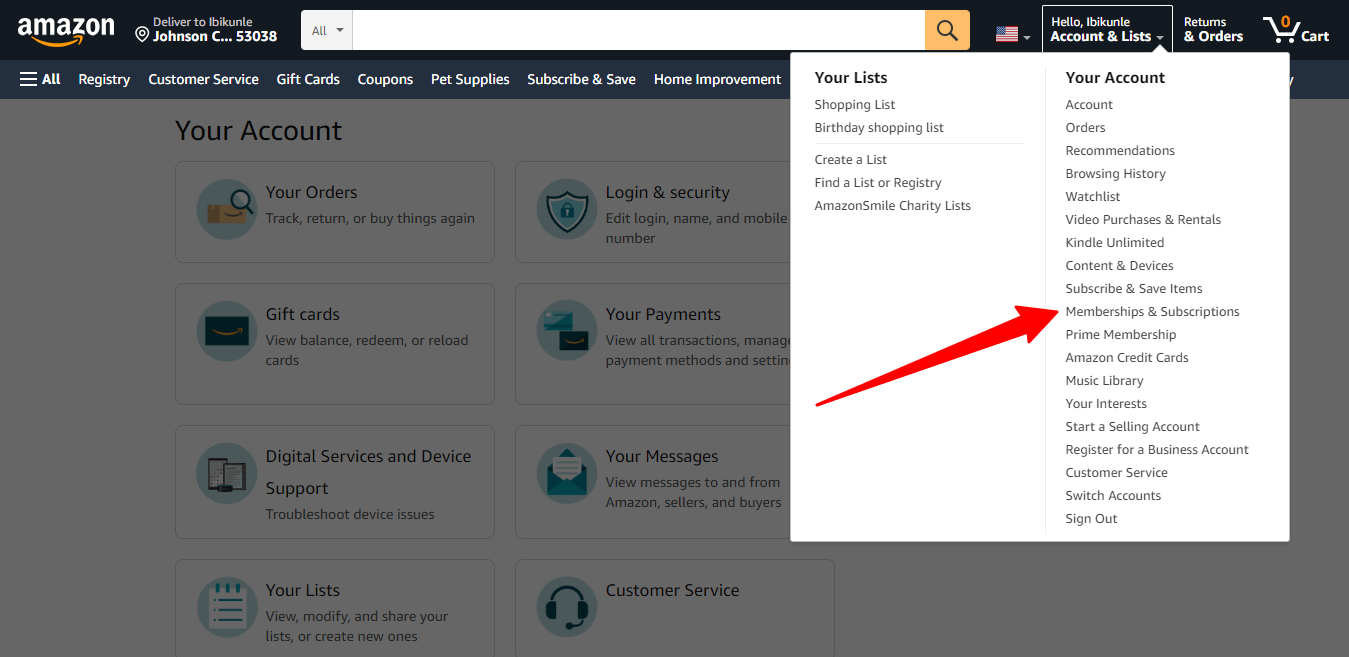This screenshot has height=657, width=1349.
Task: Click the search magnifier button
Action: pos(947,30)
